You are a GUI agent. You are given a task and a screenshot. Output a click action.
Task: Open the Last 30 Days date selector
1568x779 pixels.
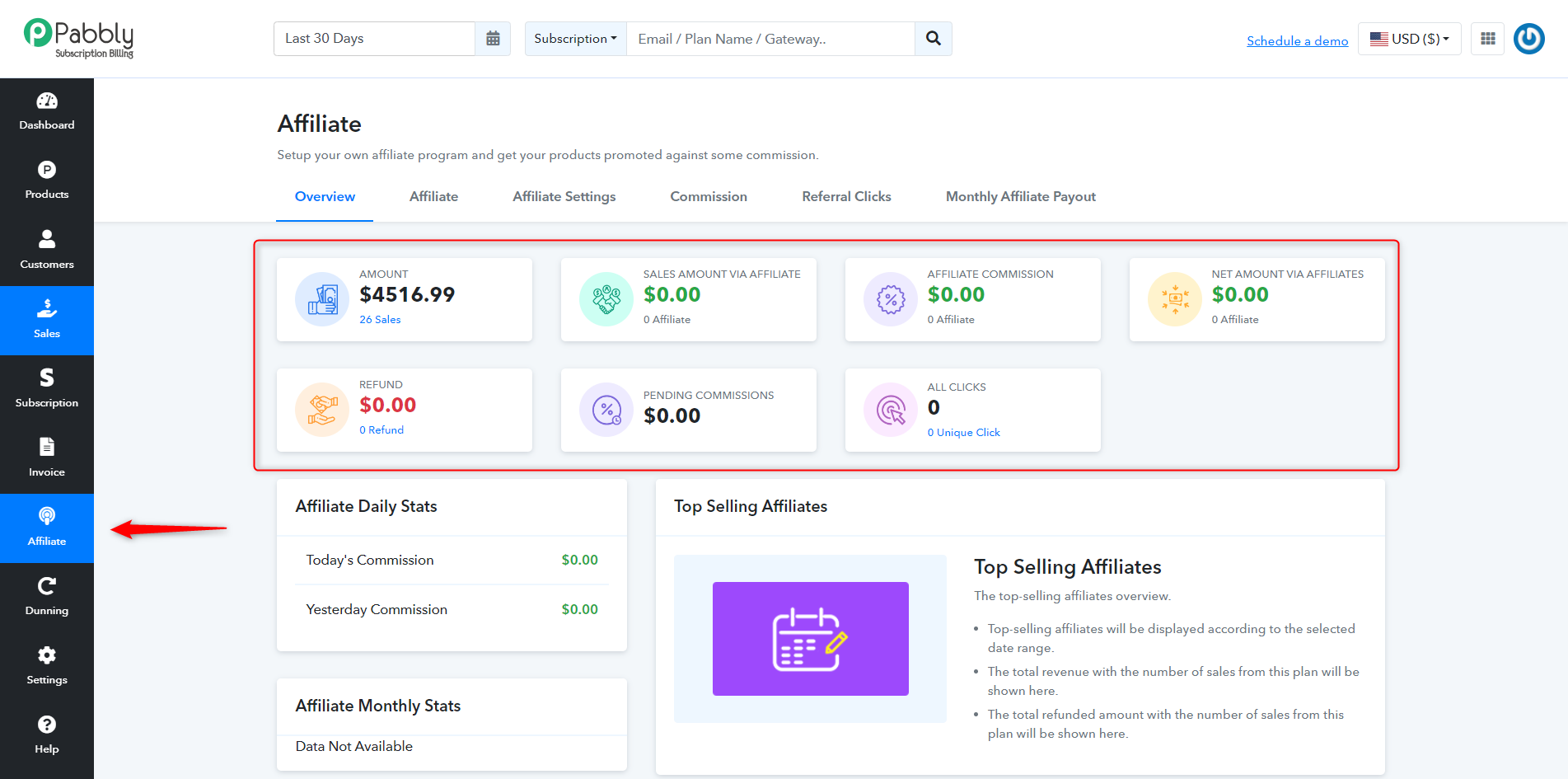click(374, 39)
